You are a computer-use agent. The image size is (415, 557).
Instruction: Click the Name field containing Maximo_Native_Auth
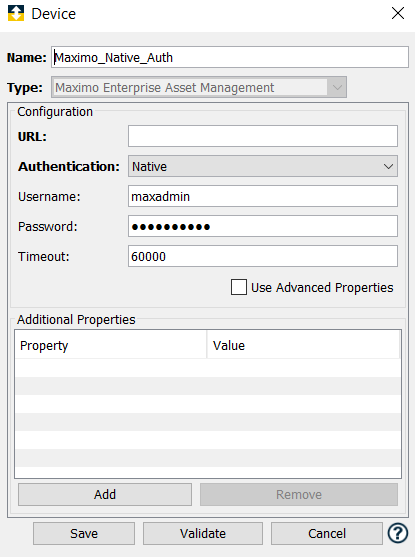click(230, 57)
